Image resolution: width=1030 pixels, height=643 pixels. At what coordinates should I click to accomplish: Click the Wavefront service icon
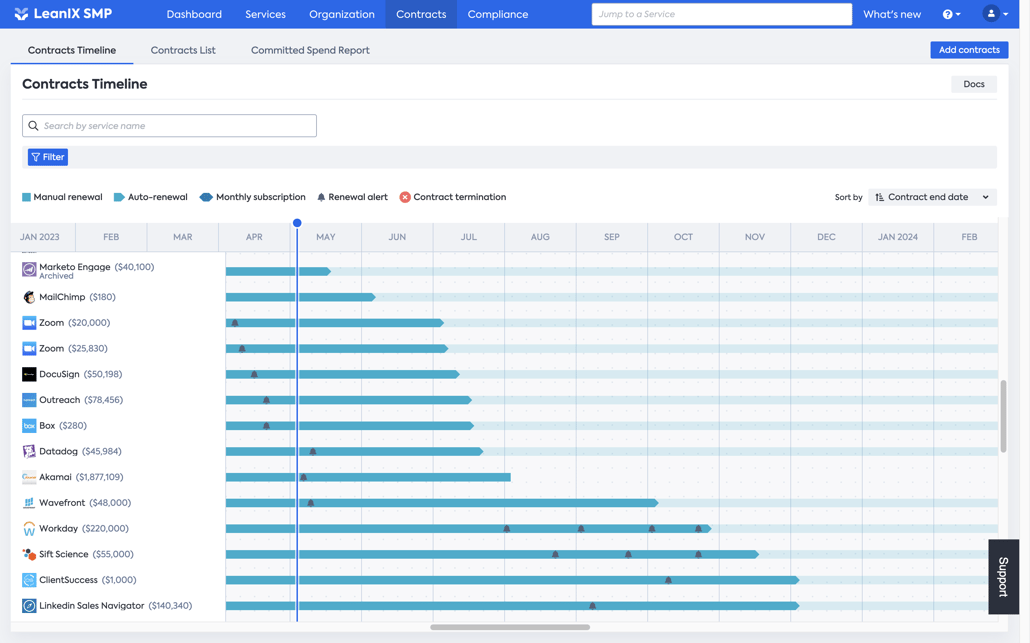(29, 502)
